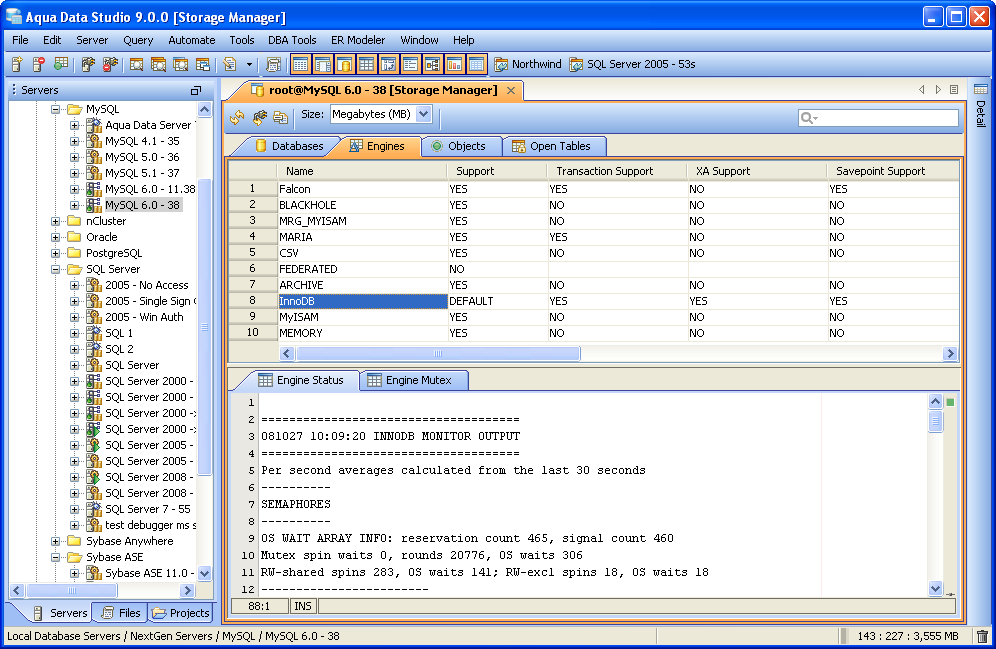Click the Refresh icon in Storage Manager toolbar
Viewport: 996px width, 649px height.
tap(237, 116)
